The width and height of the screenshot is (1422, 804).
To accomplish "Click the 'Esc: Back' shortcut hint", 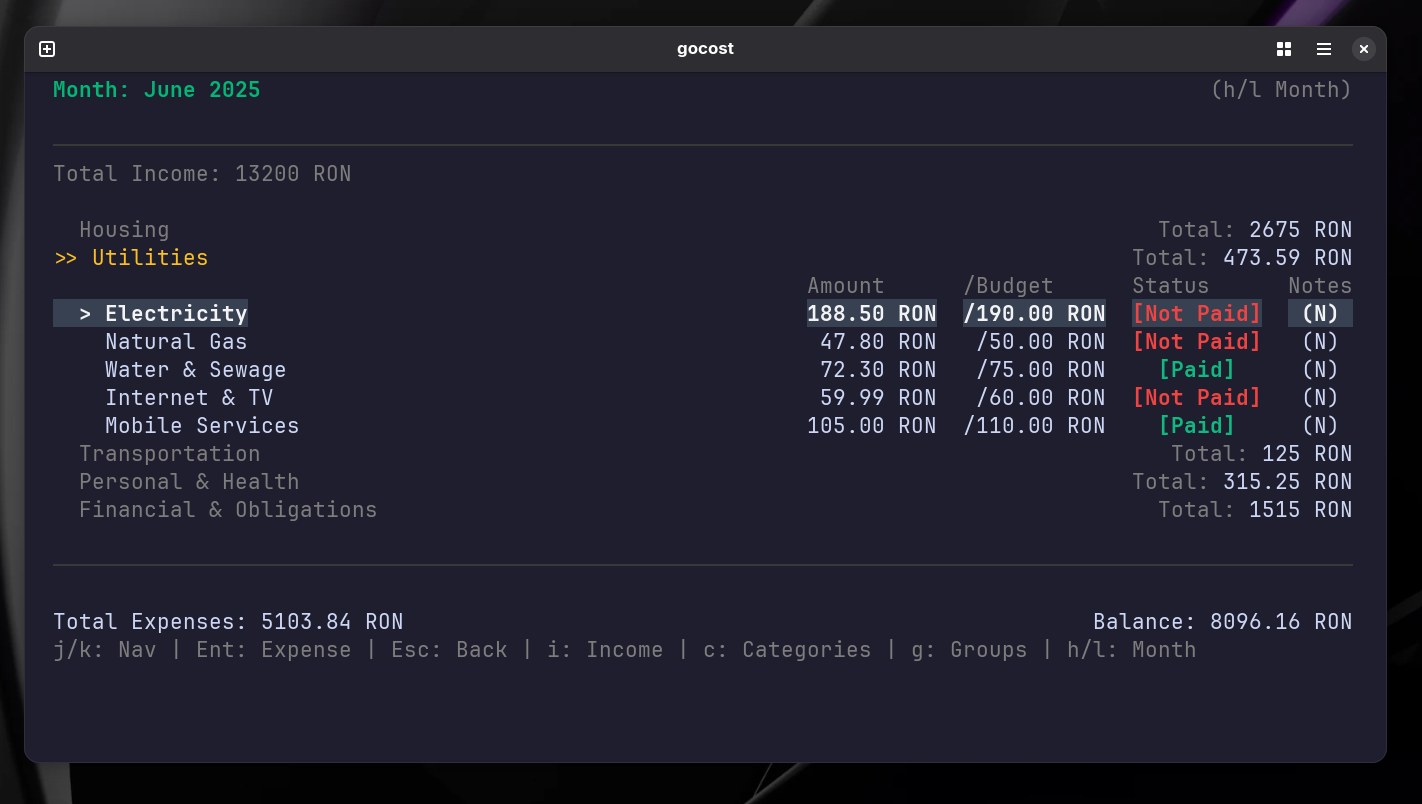I will click(x=449, y=650).
